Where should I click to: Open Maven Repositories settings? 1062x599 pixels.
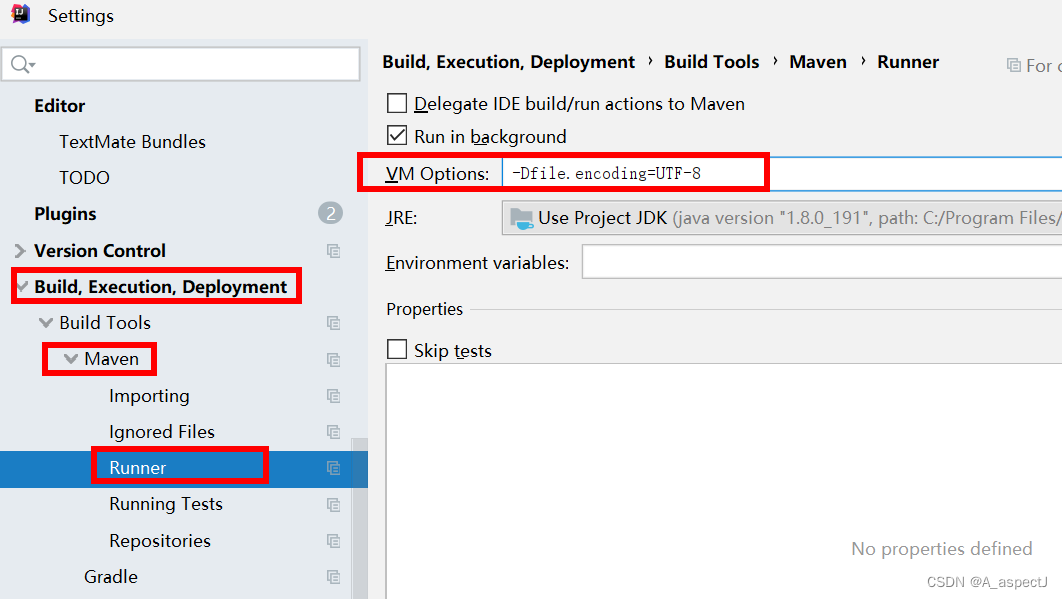[160, 541]
